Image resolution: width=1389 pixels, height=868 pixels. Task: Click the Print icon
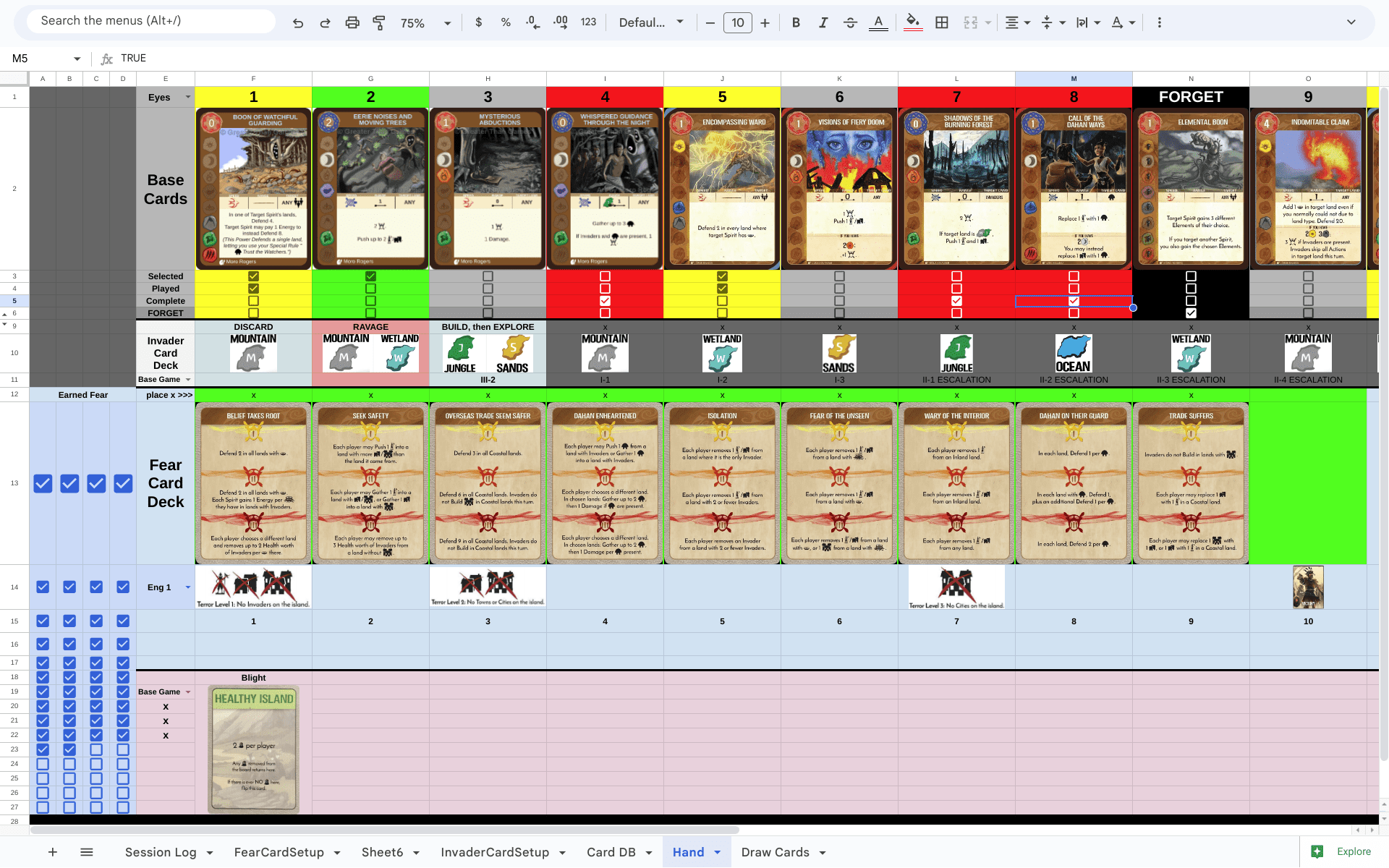(352, 22)
